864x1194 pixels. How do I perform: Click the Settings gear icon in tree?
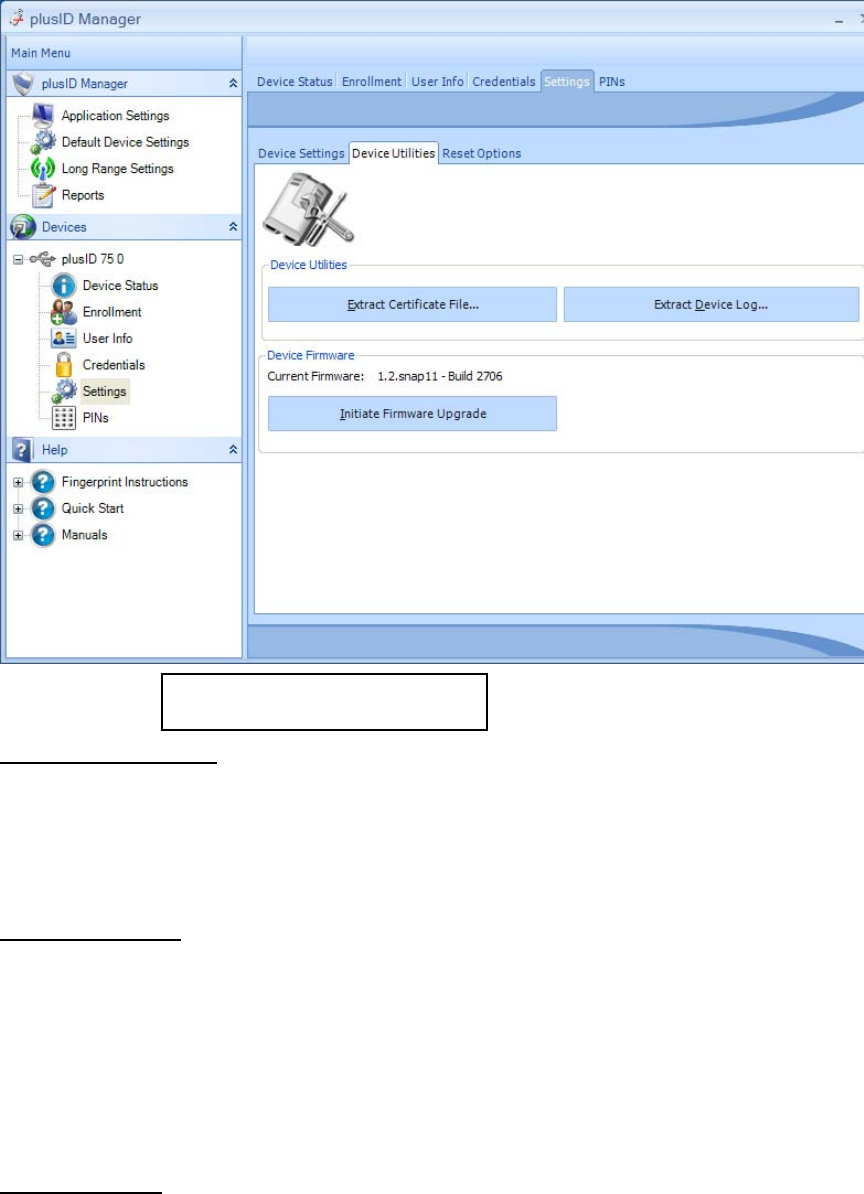[64, 391]
